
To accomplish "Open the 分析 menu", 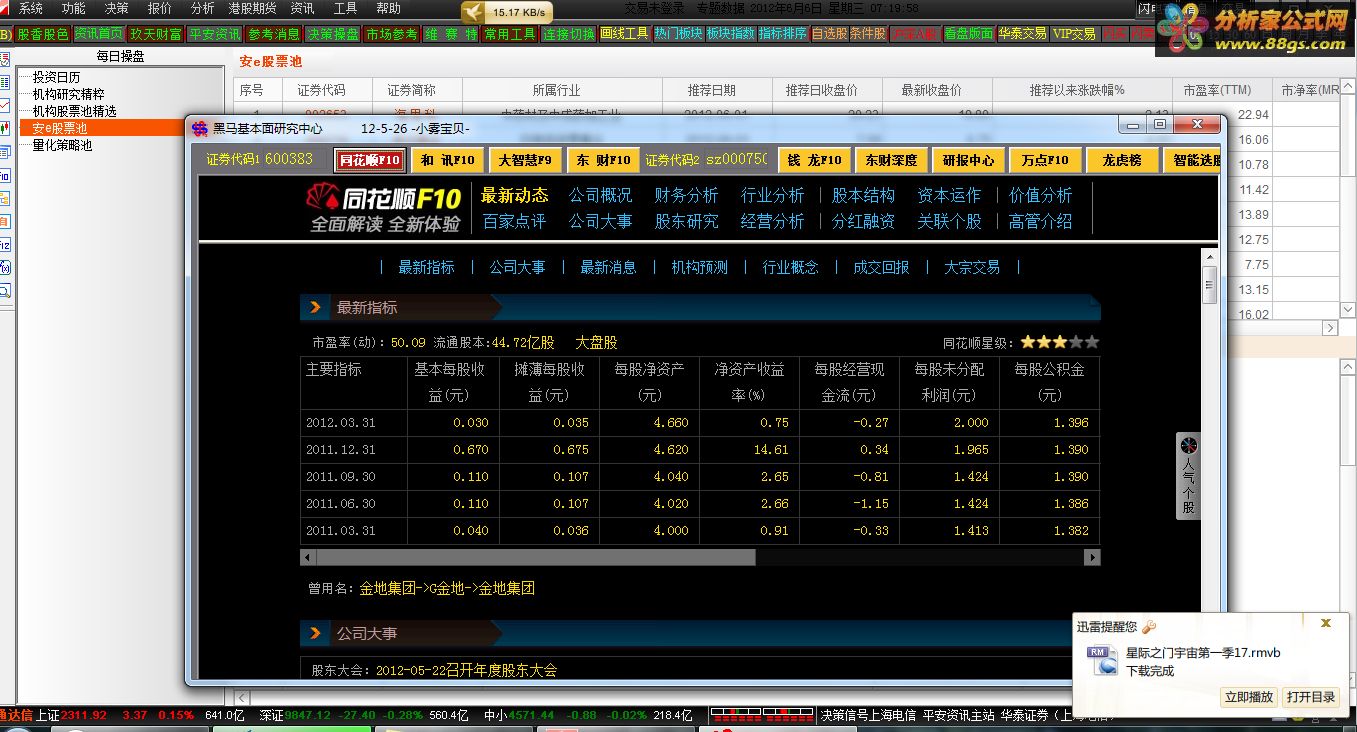I will 203,8.
